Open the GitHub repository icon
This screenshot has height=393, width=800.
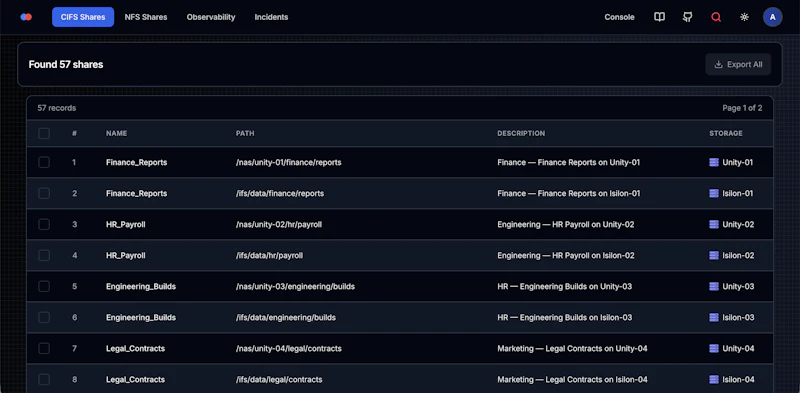[x=688, y=17]
